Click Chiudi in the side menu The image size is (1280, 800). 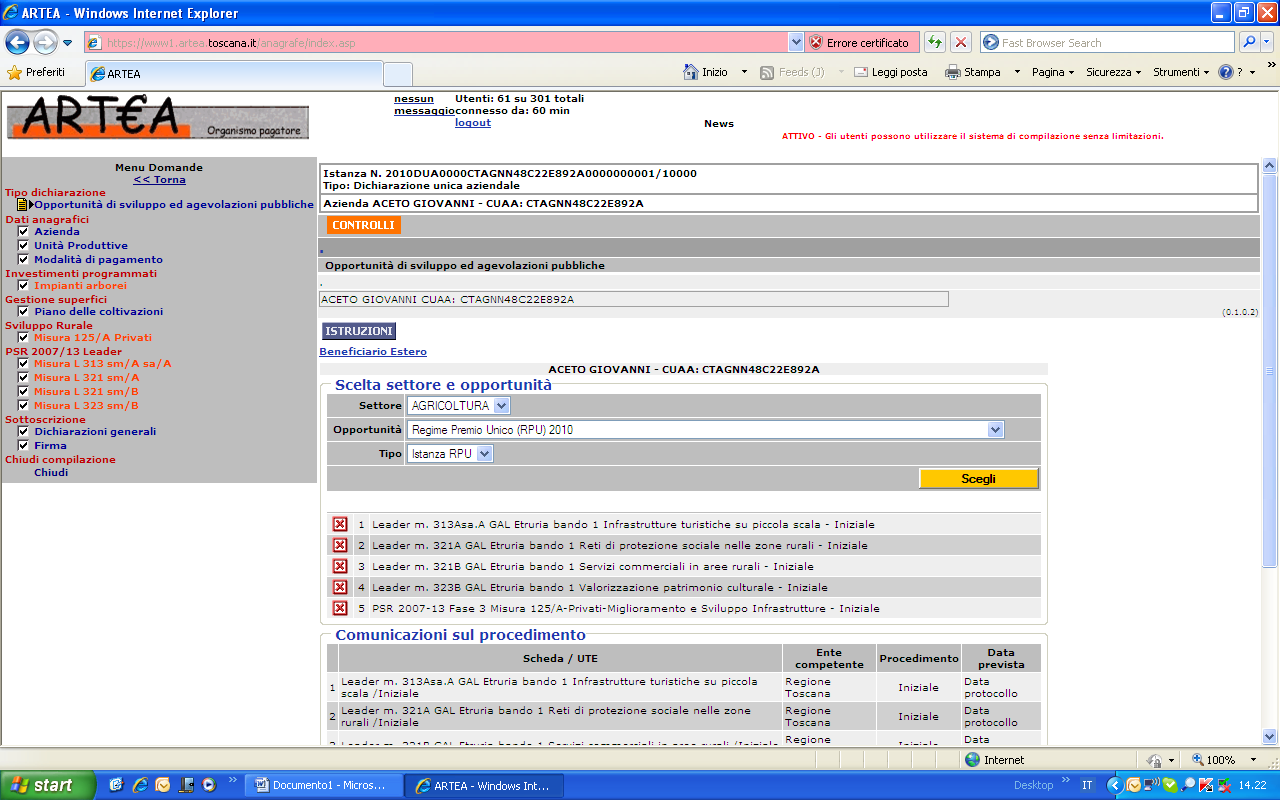point(51,472)
